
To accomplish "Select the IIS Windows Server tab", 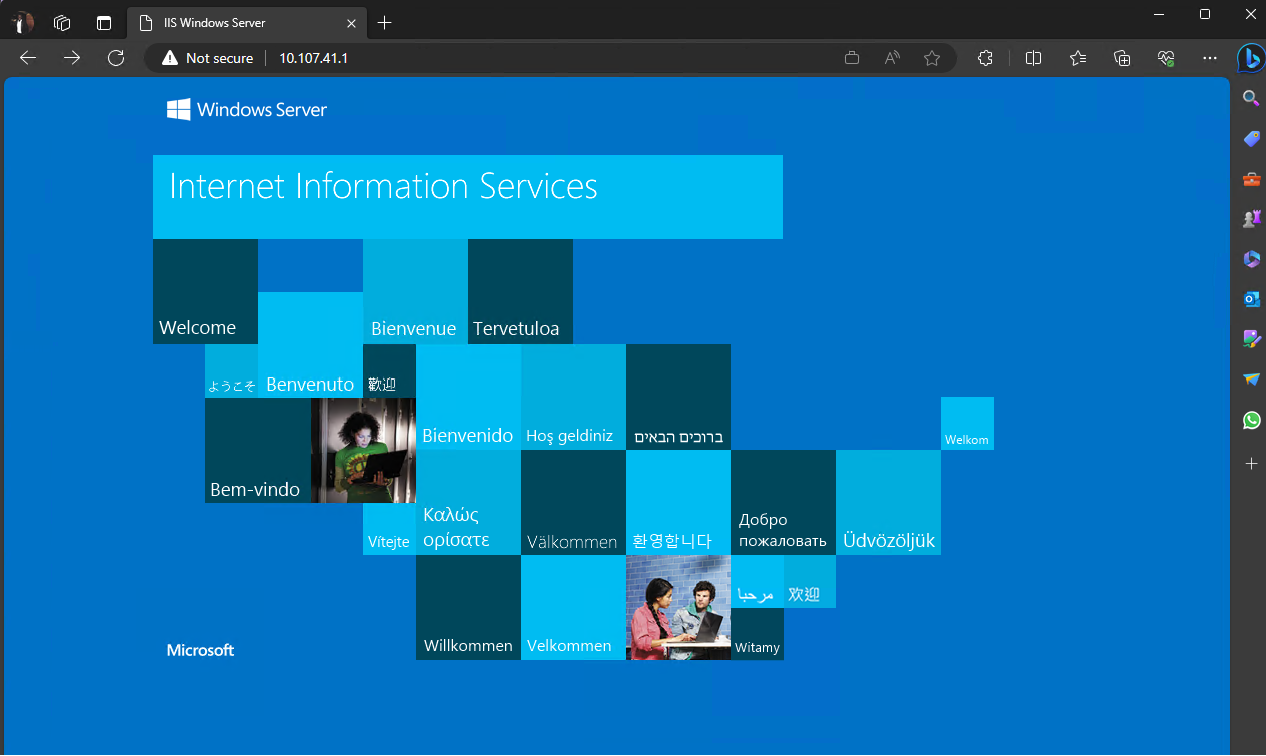I will click(x=247, y=22).
